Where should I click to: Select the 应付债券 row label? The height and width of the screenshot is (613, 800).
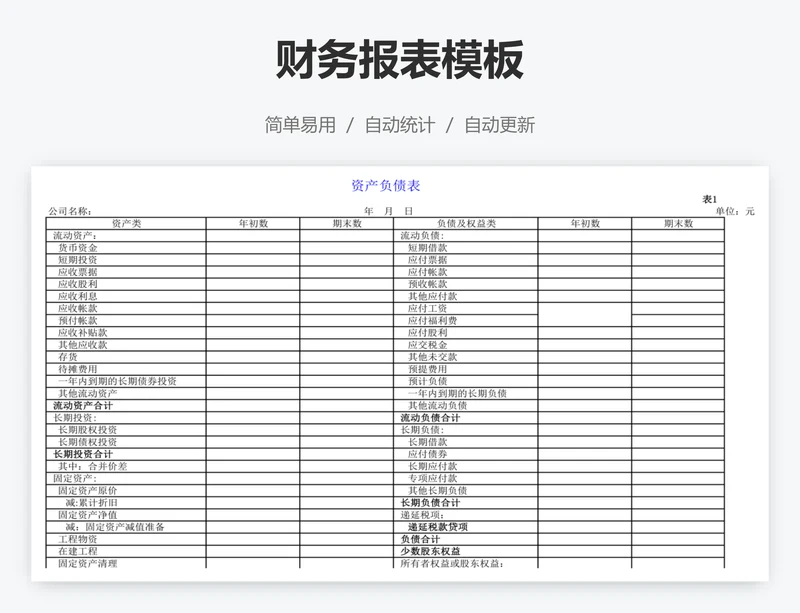(428, 454)
